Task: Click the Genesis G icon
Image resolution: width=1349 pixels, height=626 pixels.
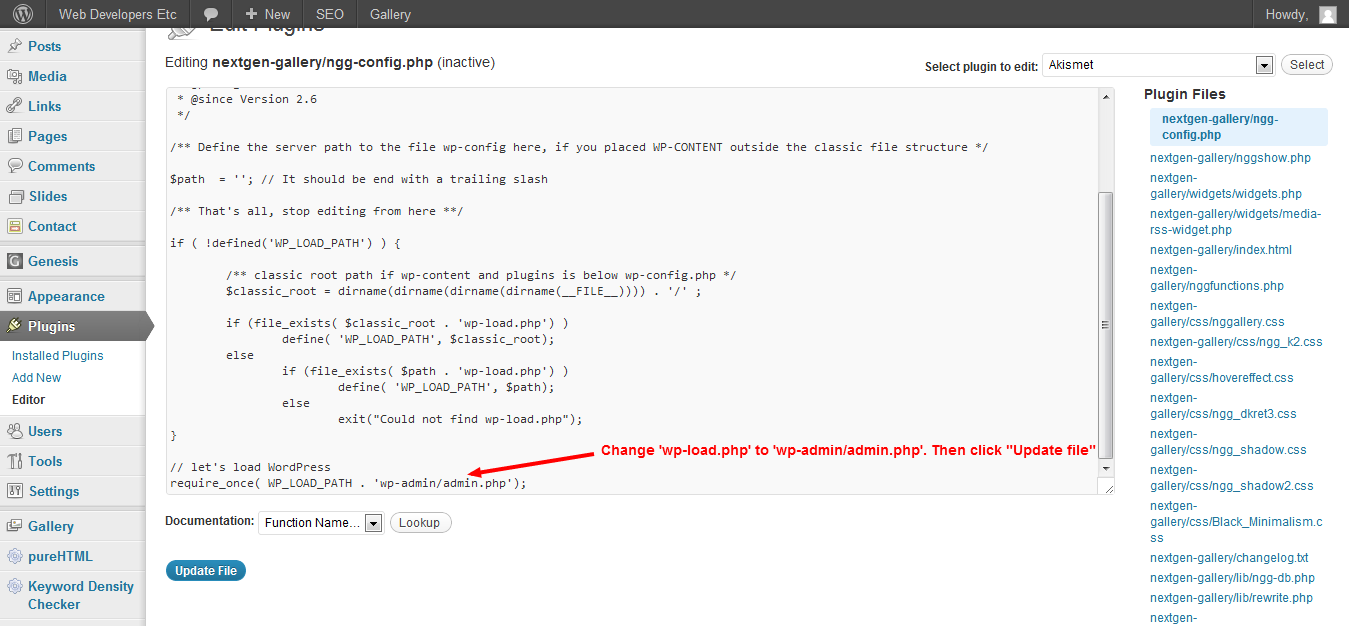Action: coord(15,261)
